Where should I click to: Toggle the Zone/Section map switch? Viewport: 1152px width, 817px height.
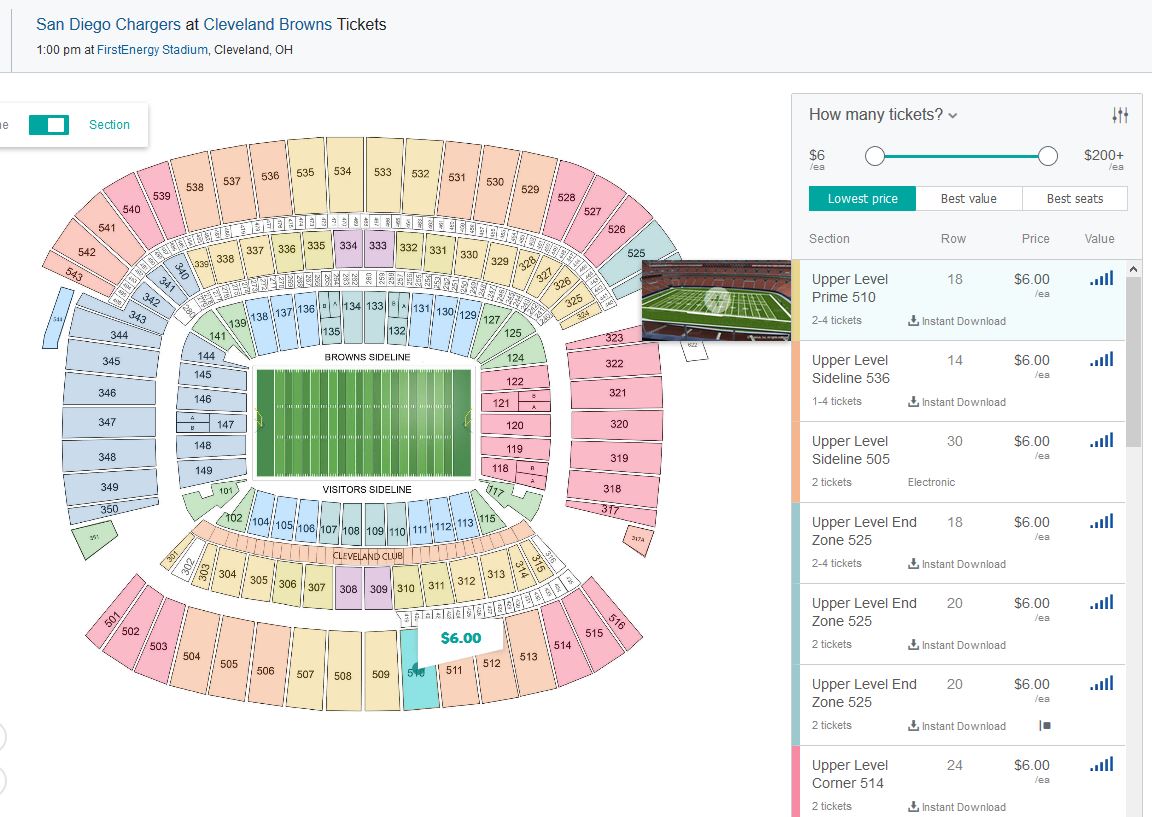pos(48,125)
